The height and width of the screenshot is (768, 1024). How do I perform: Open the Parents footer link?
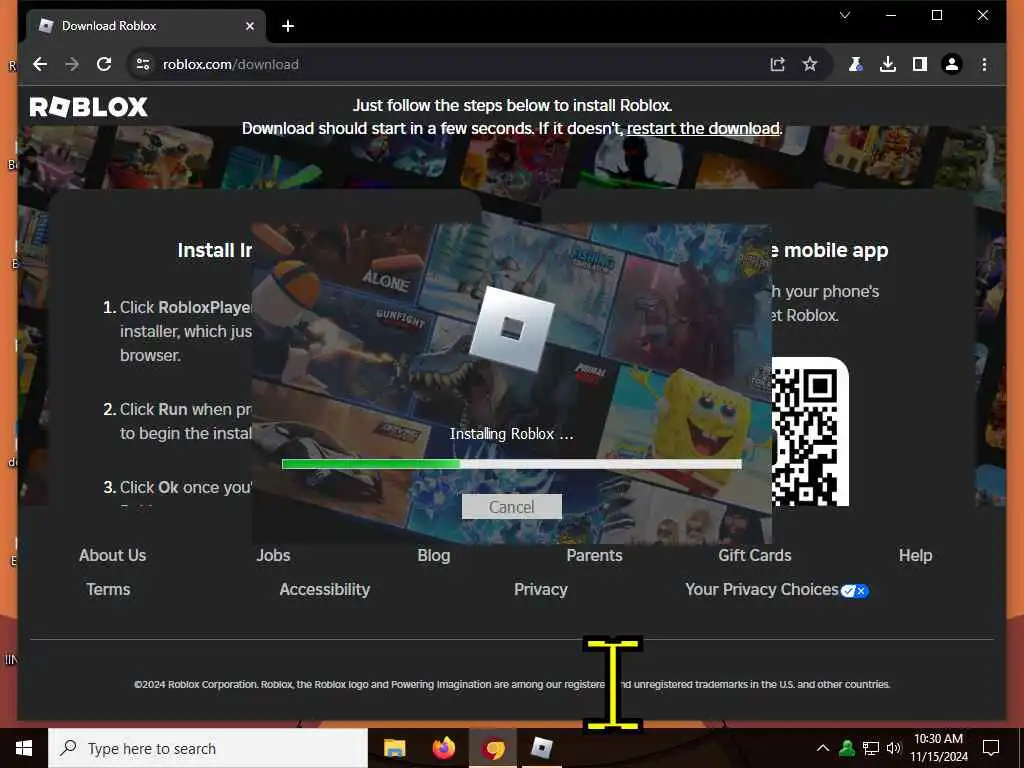[594, 555]
